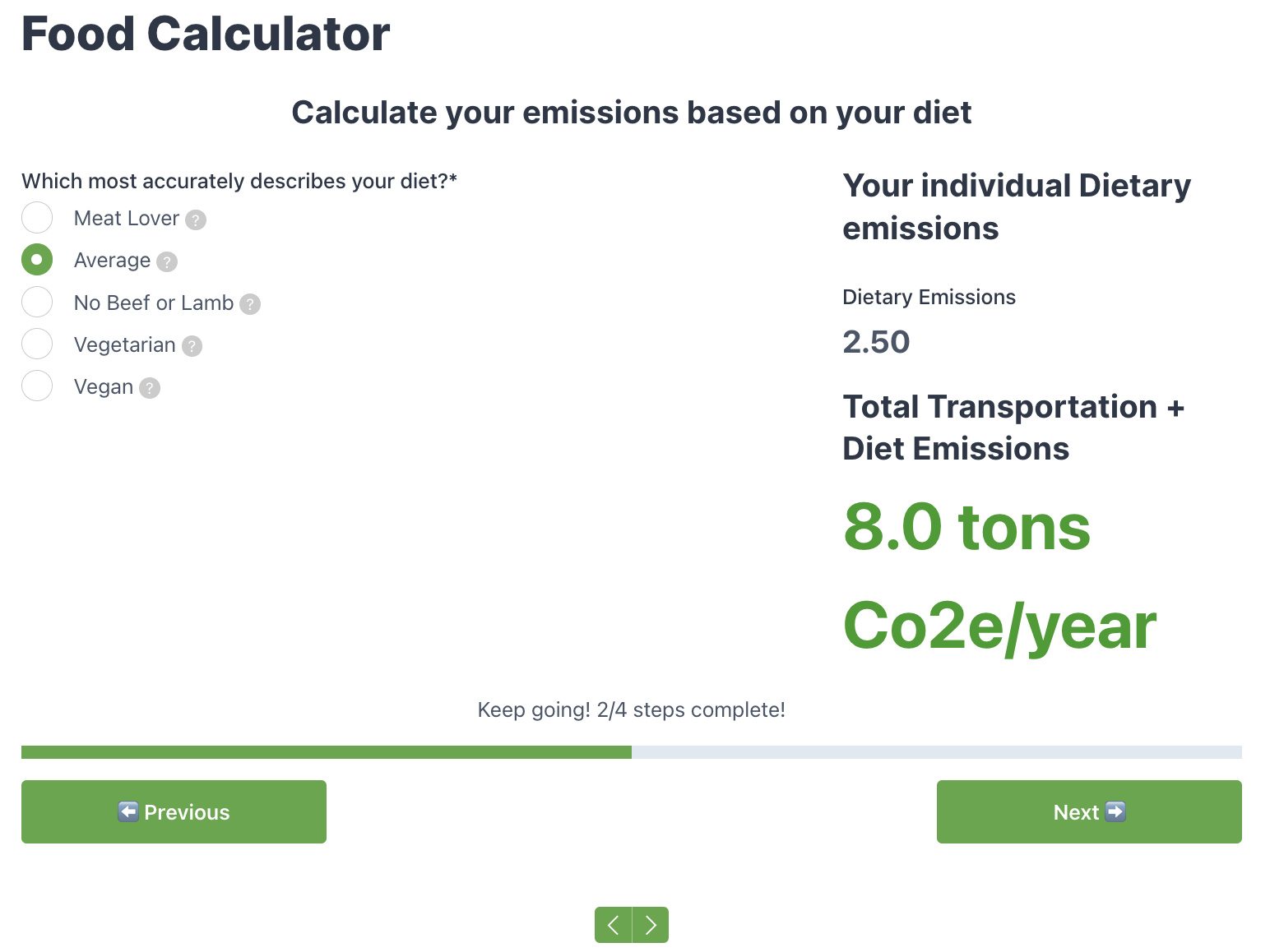The height and width of the screenshot is (952, 1270).
Task: Click the help icon beside Meat Lover
Action: (196, 220)
